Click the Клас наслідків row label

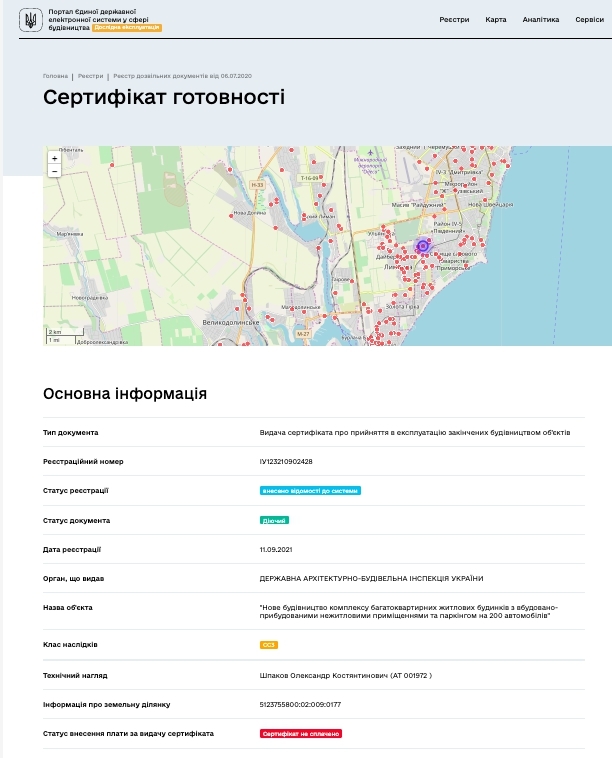70,645
